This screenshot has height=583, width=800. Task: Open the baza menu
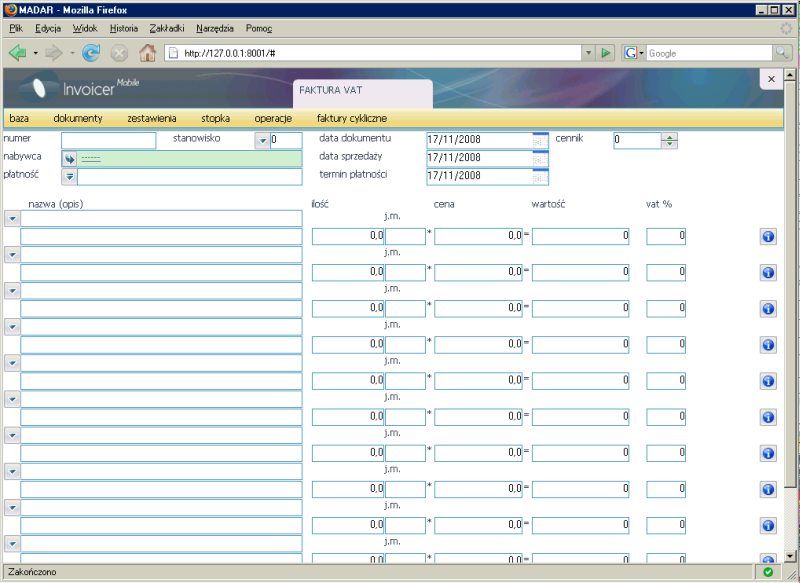(19, 118)
